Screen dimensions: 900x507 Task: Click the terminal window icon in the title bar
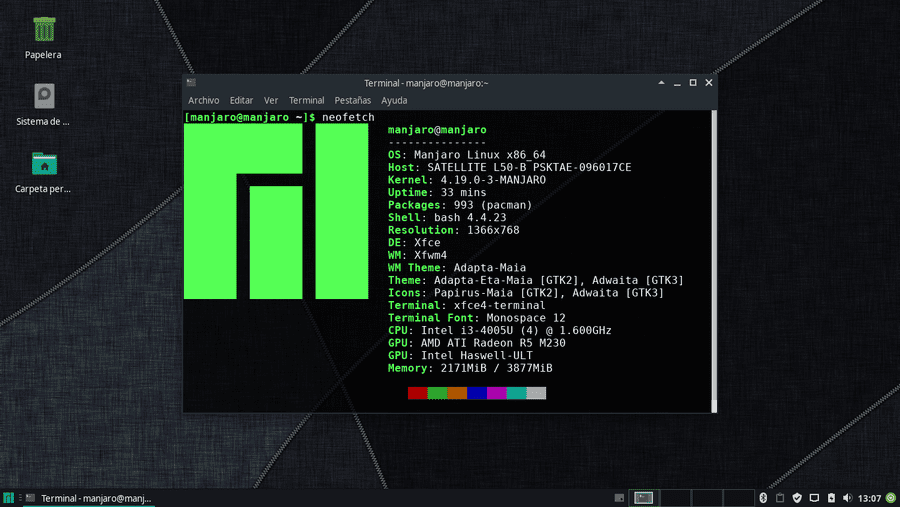(191, 83)
